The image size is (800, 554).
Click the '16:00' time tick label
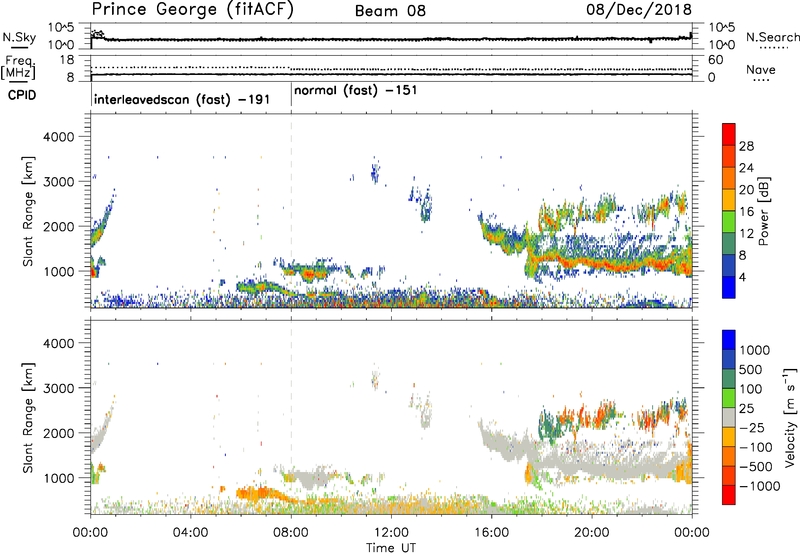(x=491, y=533)
